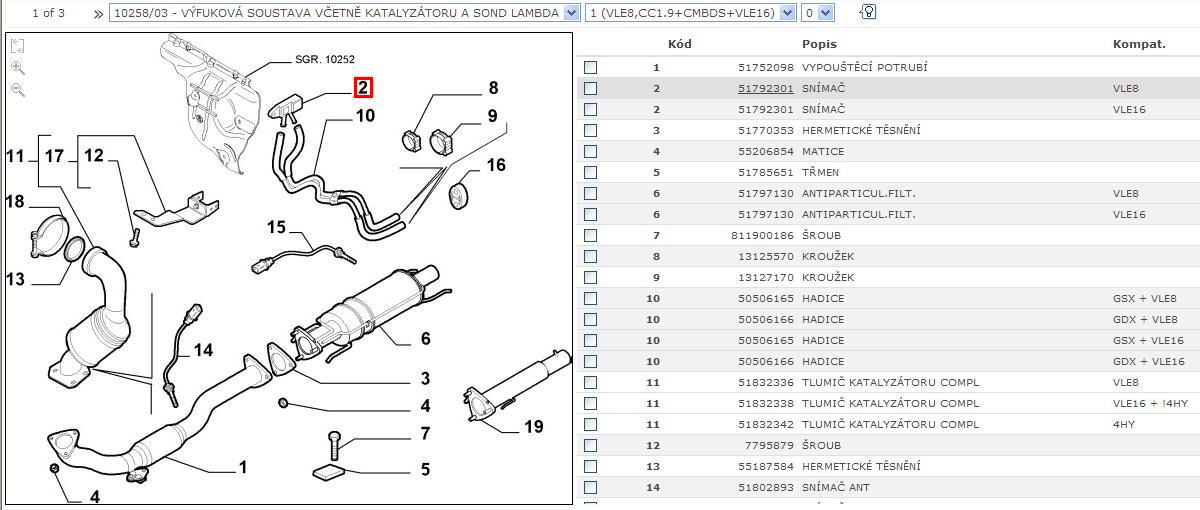The width and height of the screenshot is (1200, 510).
Task: Tick the checkbox for part 55206854 MATICE
Action: (591, 151)
